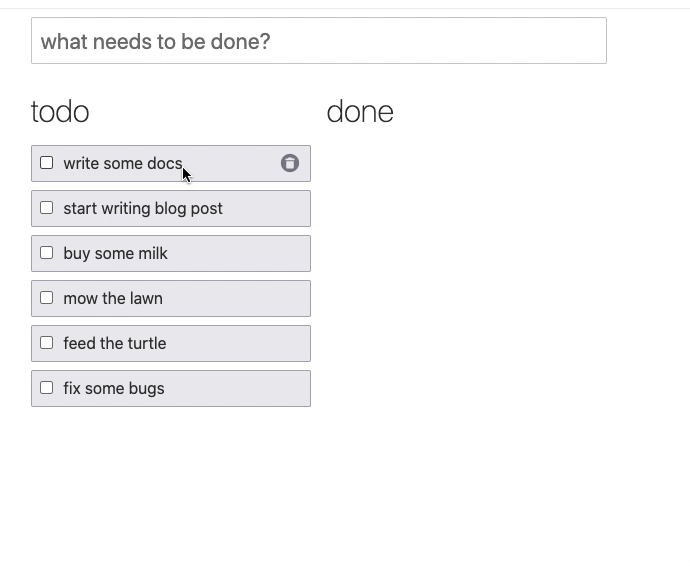The width and height of the screenshot is (690, 566).
Task: Click the 'write some docs' label text
Action: tap(122, 164)
